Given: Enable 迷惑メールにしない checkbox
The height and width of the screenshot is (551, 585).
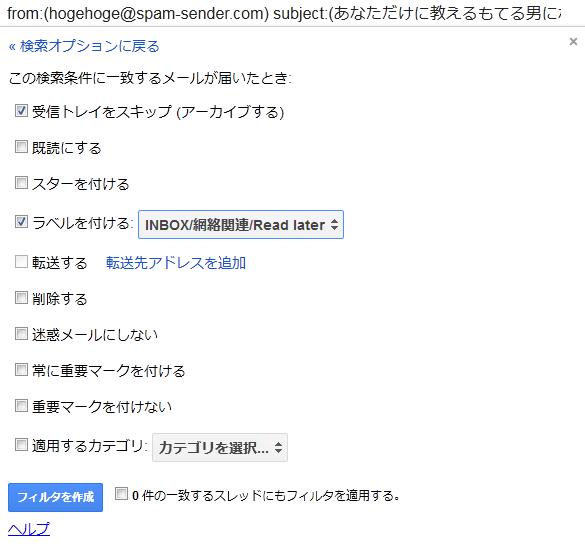Looking at the screenshot, I should pos(21,334).
